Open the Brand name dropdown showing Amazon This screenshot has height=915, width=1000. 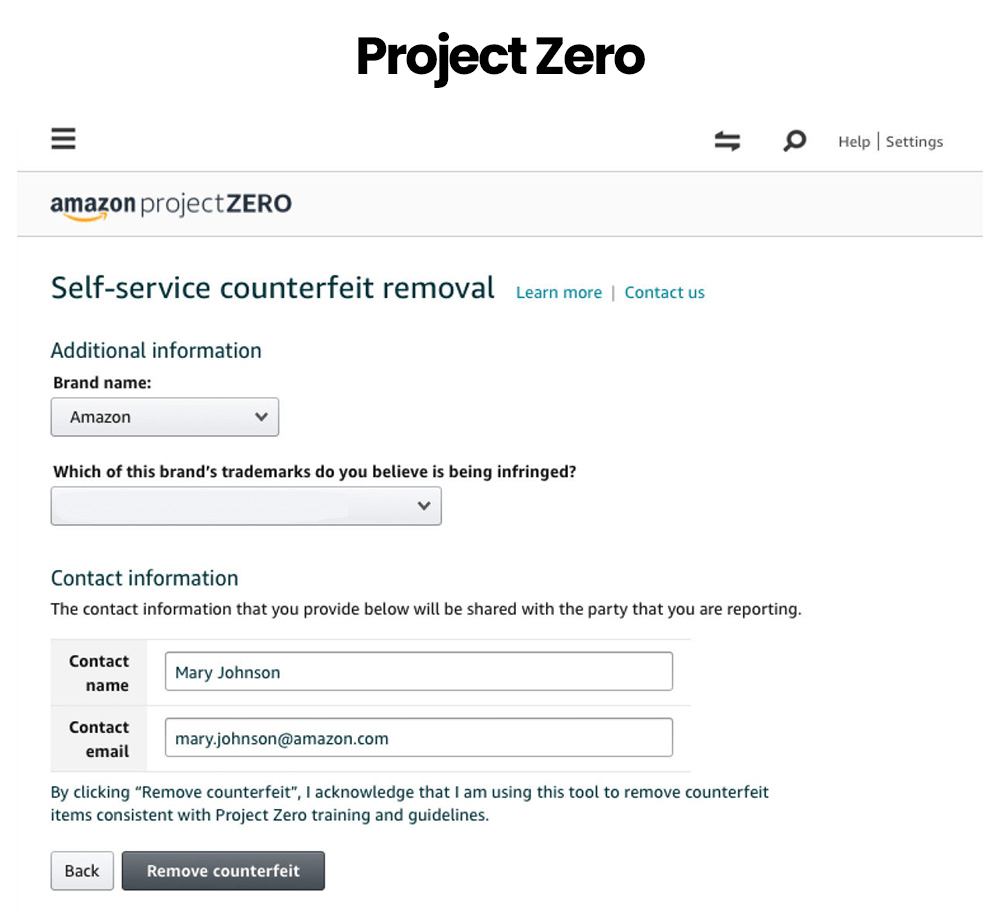164,416
